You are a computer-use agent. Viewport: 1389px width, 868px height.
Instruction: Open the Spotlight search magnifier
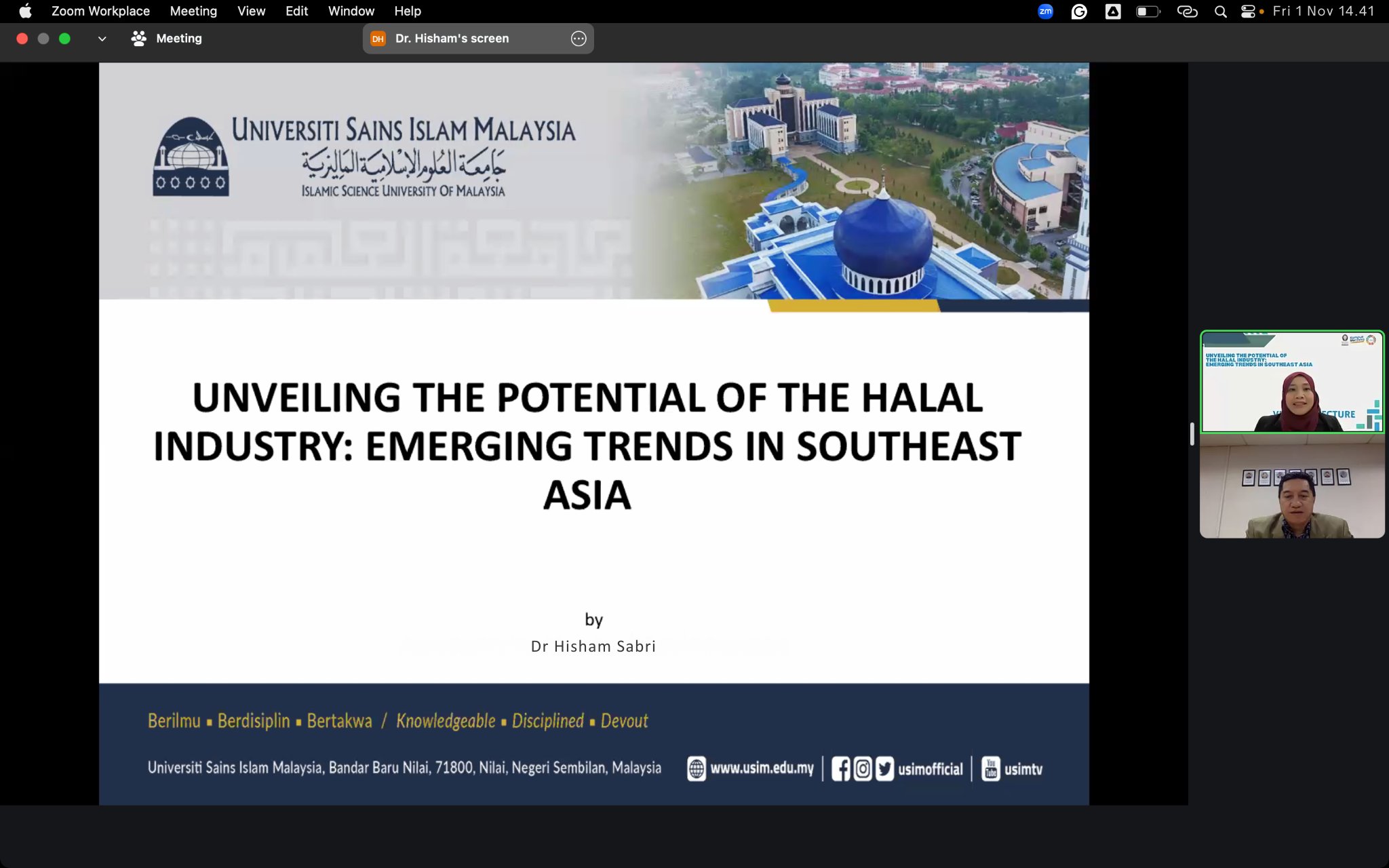coord(1220,12)
